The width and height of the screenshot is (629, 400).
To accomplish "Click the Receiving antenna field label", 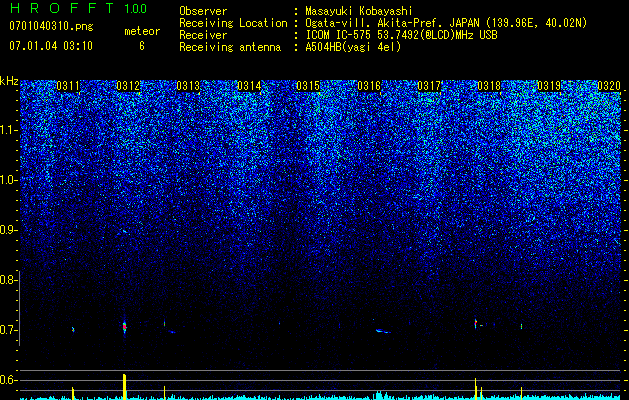I will click(x=230, y=47).
